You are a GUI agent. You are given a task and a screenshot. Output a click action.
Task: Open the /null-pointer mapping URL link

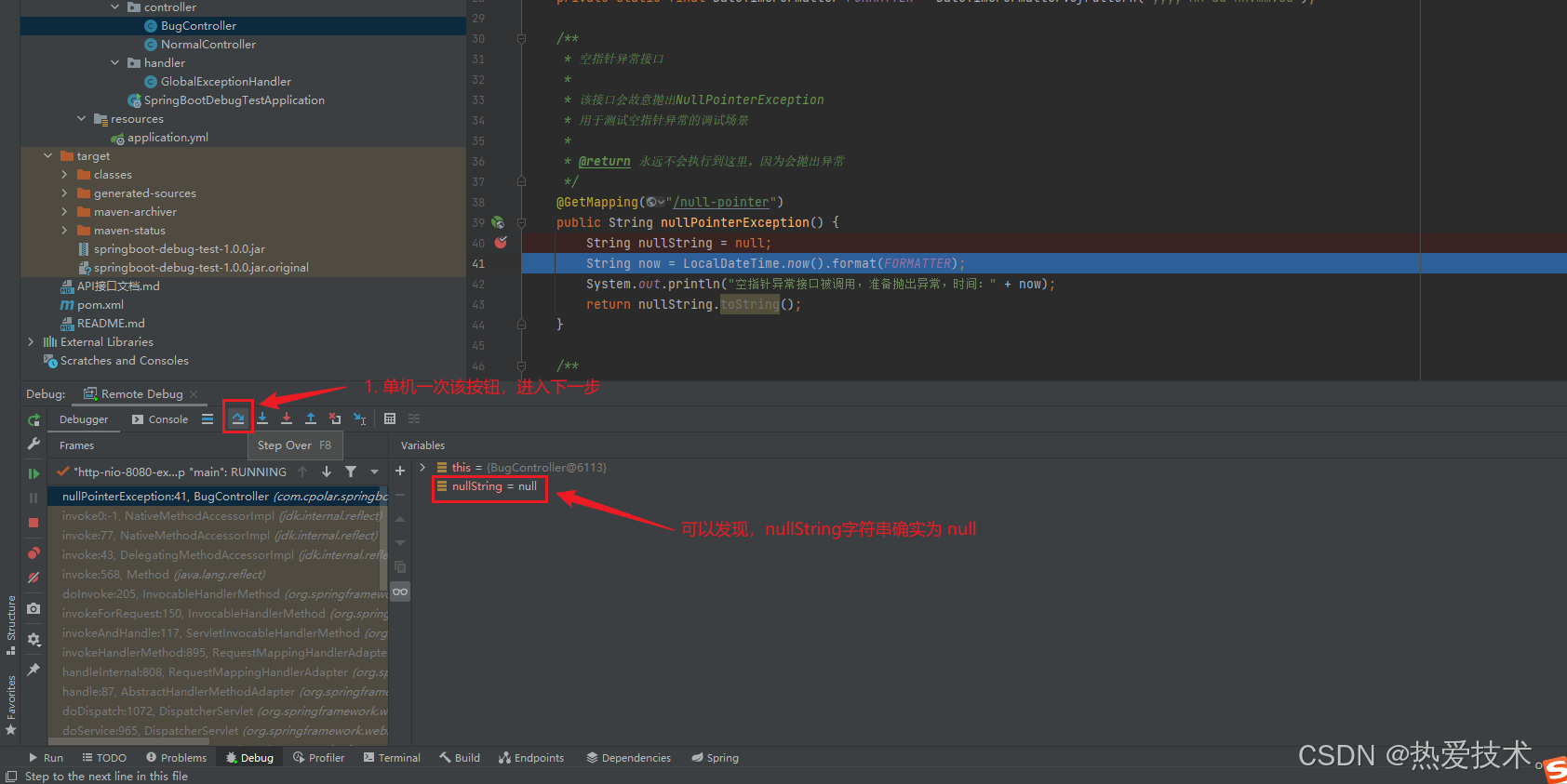point(723,202)
